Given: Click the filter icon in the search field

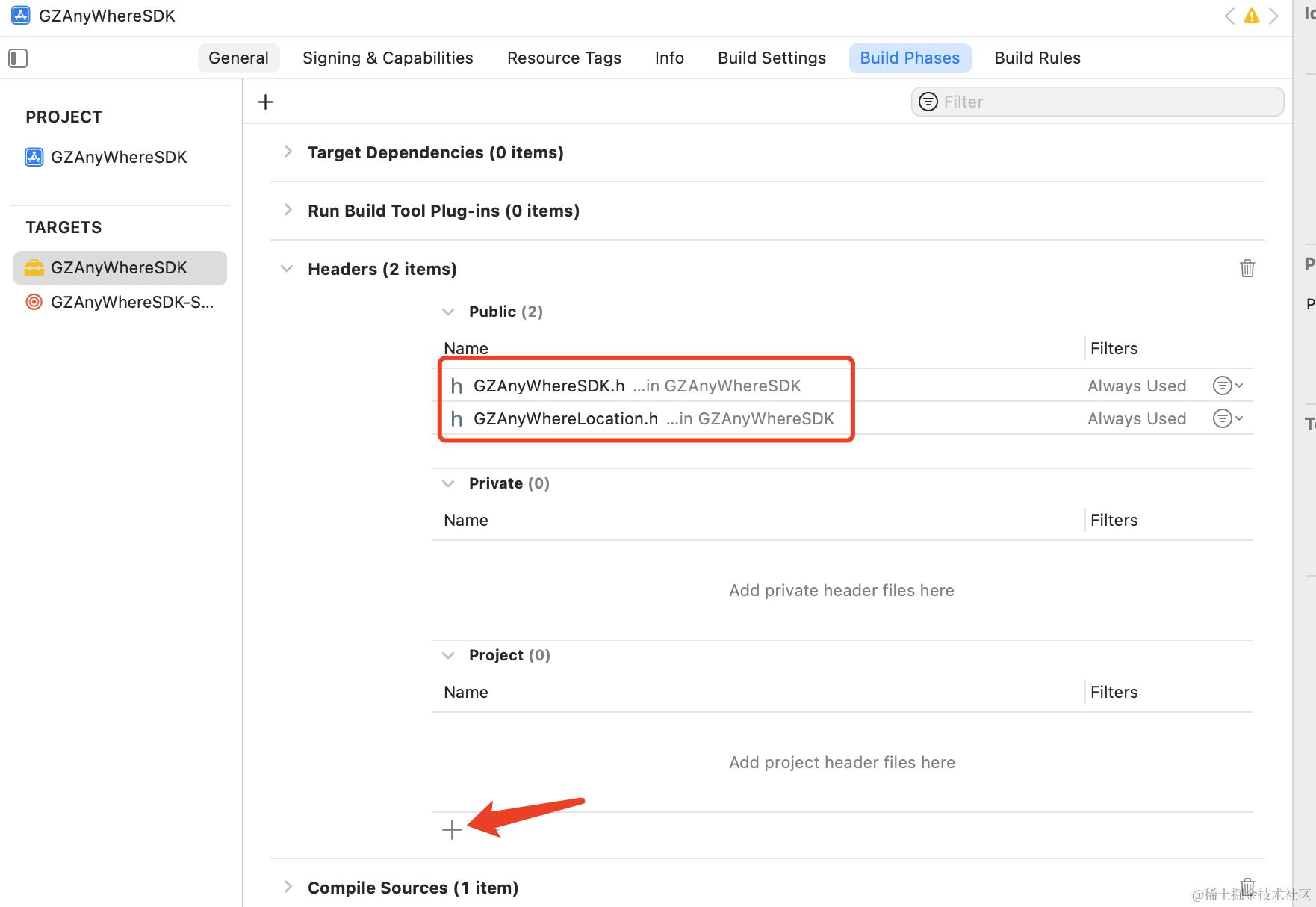Looking at the screenshot, I should 928,102.
